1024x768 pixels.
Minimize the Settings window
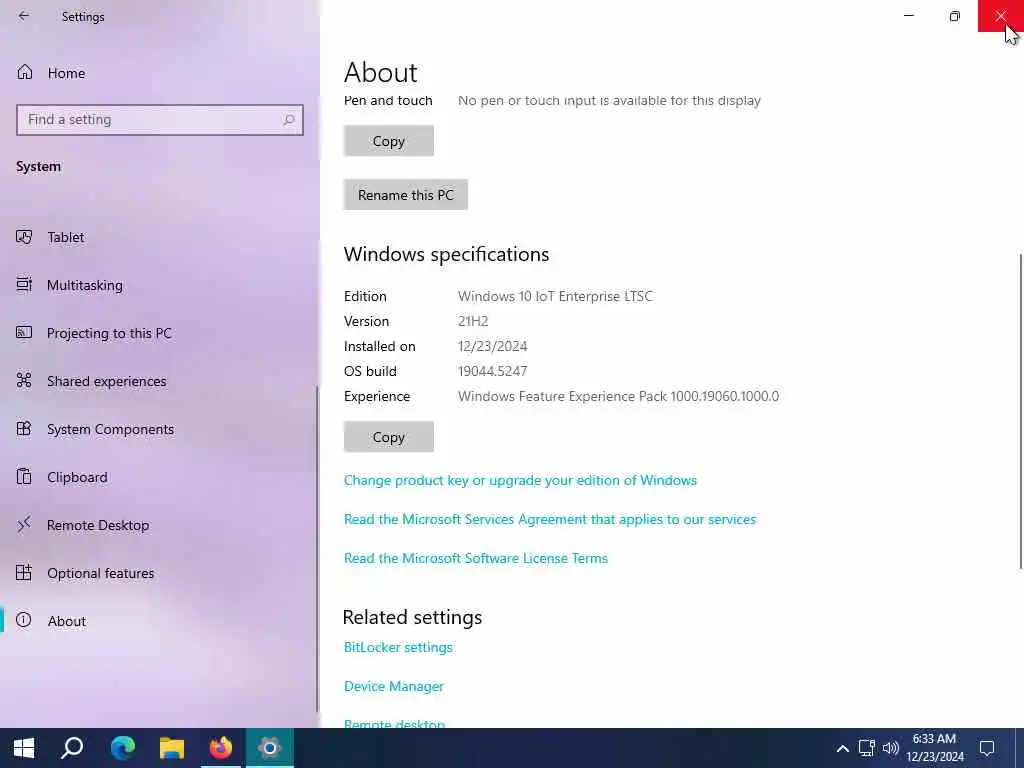[908, 16]
